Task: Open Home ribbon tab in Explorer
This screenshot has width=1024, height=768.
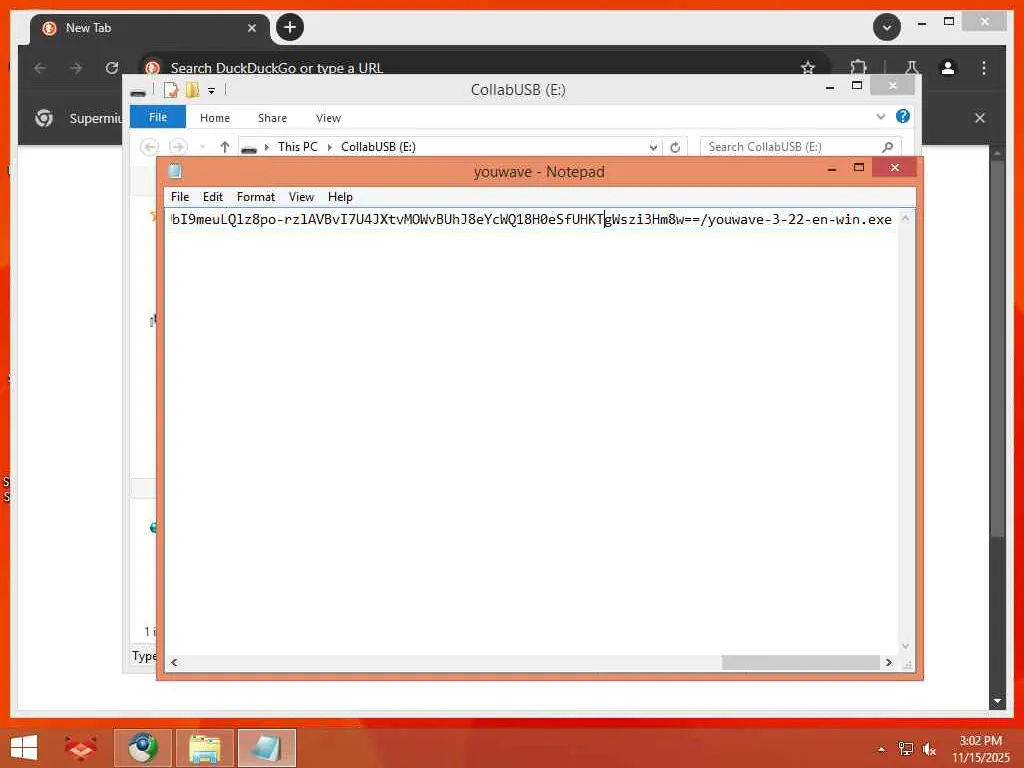Action: (215, 118)
